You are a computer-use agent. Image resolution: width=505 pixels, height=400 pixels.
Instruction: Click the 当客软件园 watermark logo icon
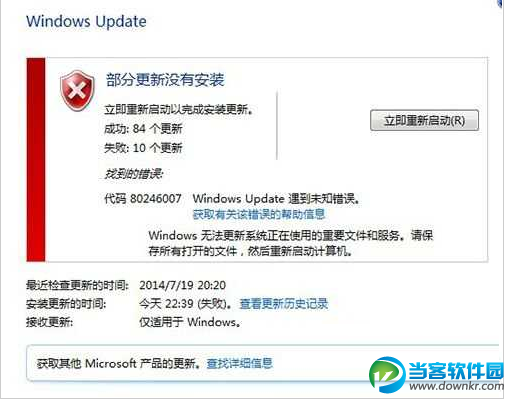pyautogui.click(x=387, y=375)
